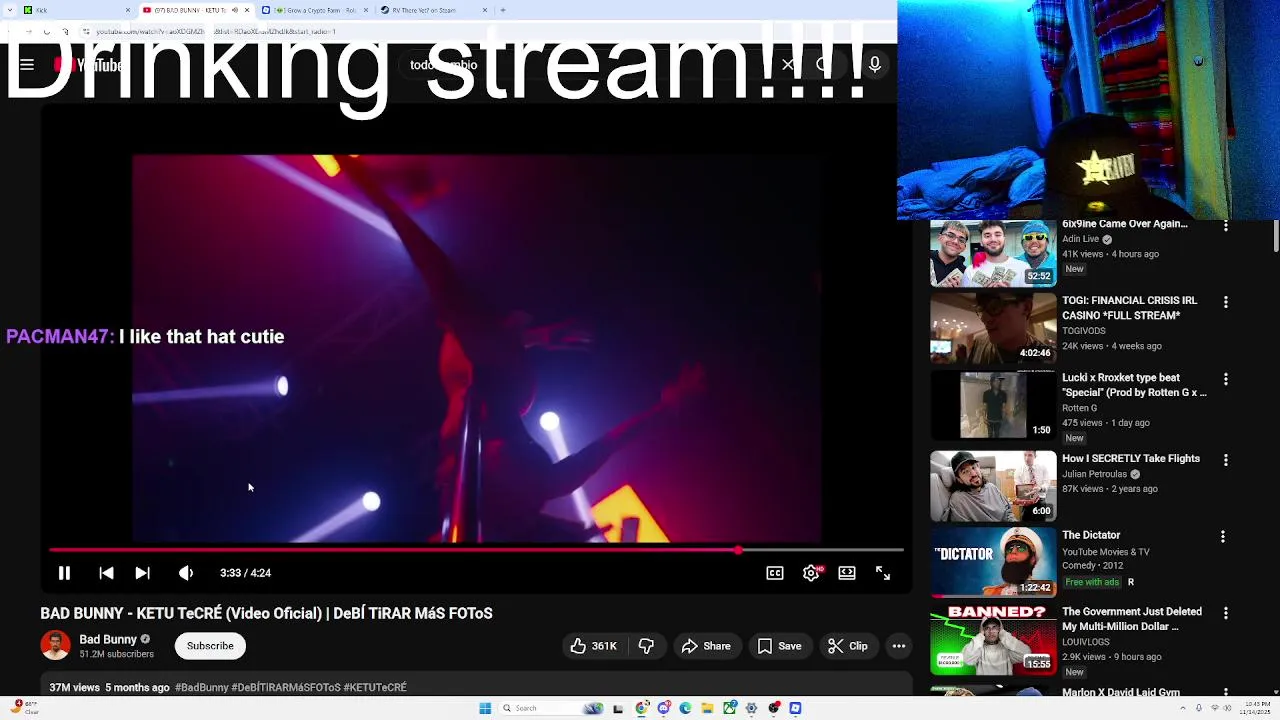
Task: Open options for Government Just Deleted video
Action: (x=1226, y=613)
